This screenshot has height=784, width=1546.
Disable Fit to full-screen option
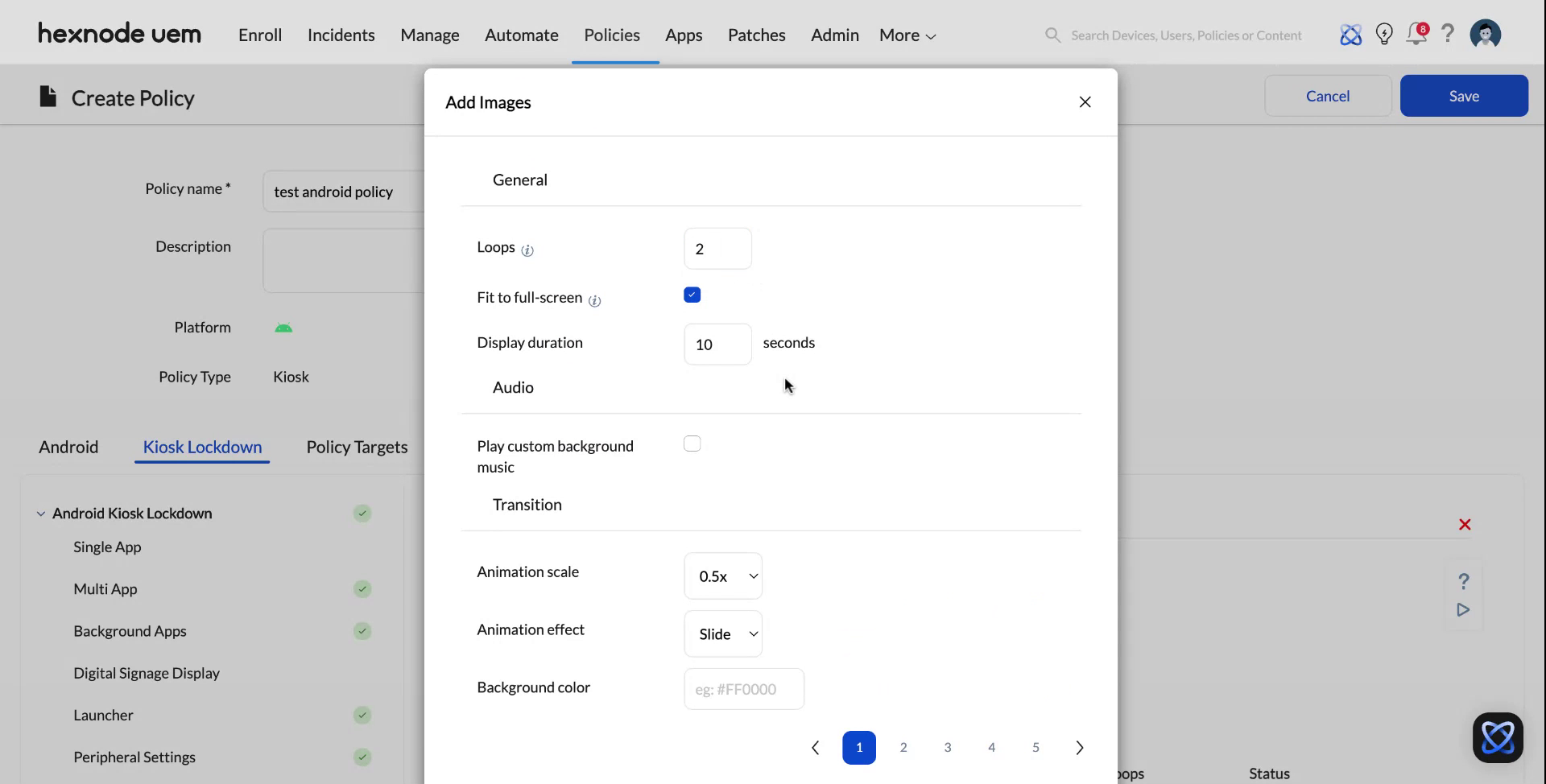[x=692, y=295]
